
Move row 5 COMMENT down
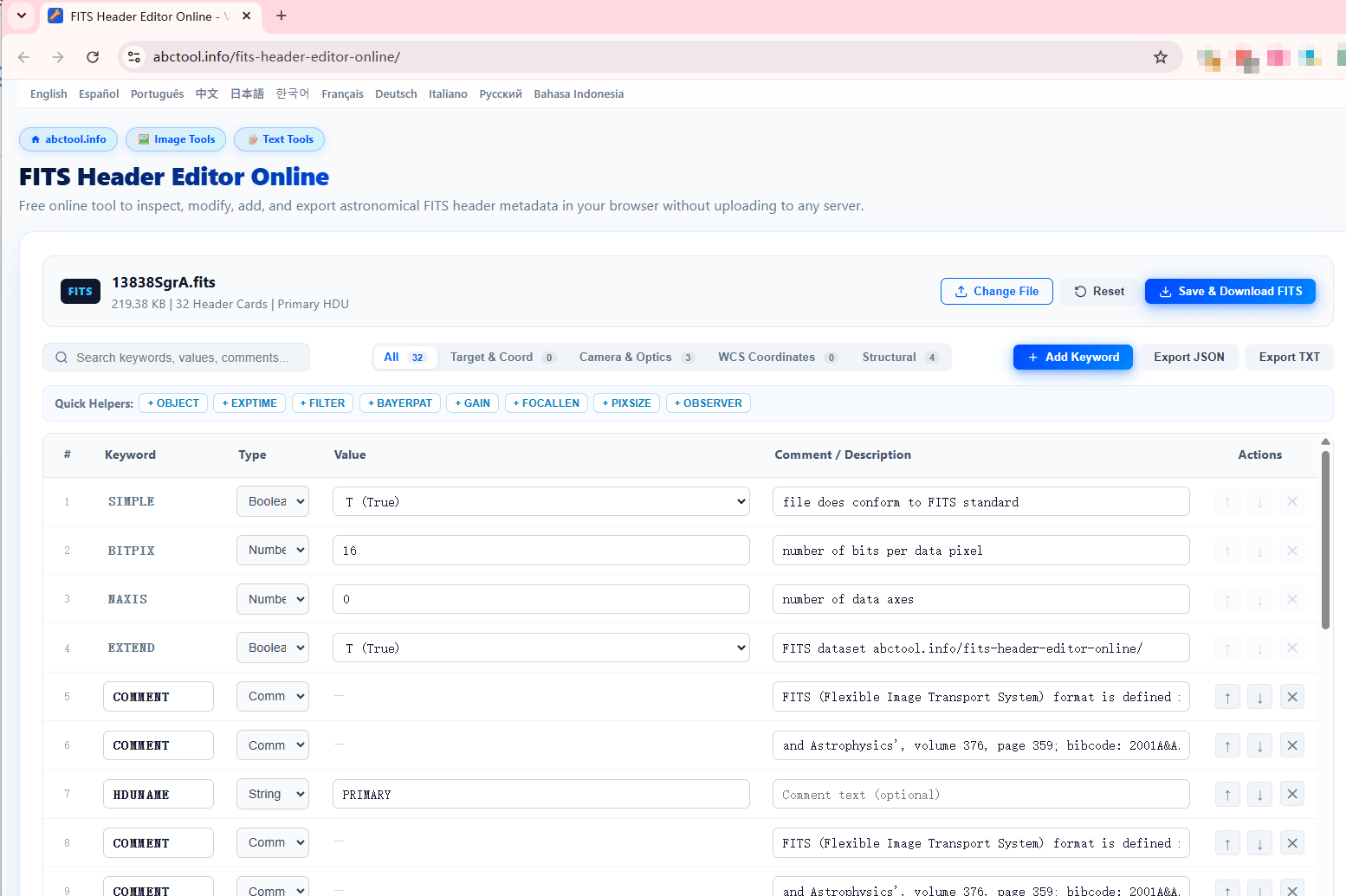tap(1260, 697)
